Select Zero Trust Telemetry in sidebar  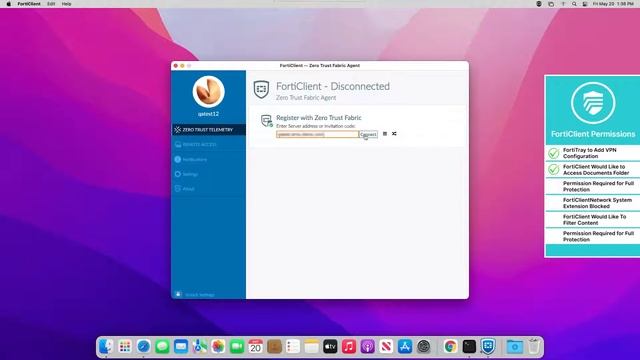209,130
